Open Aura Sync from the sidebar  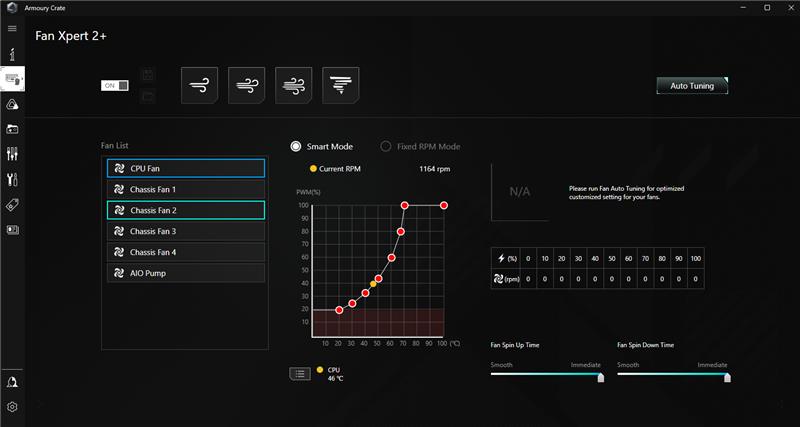coord(12,105)
